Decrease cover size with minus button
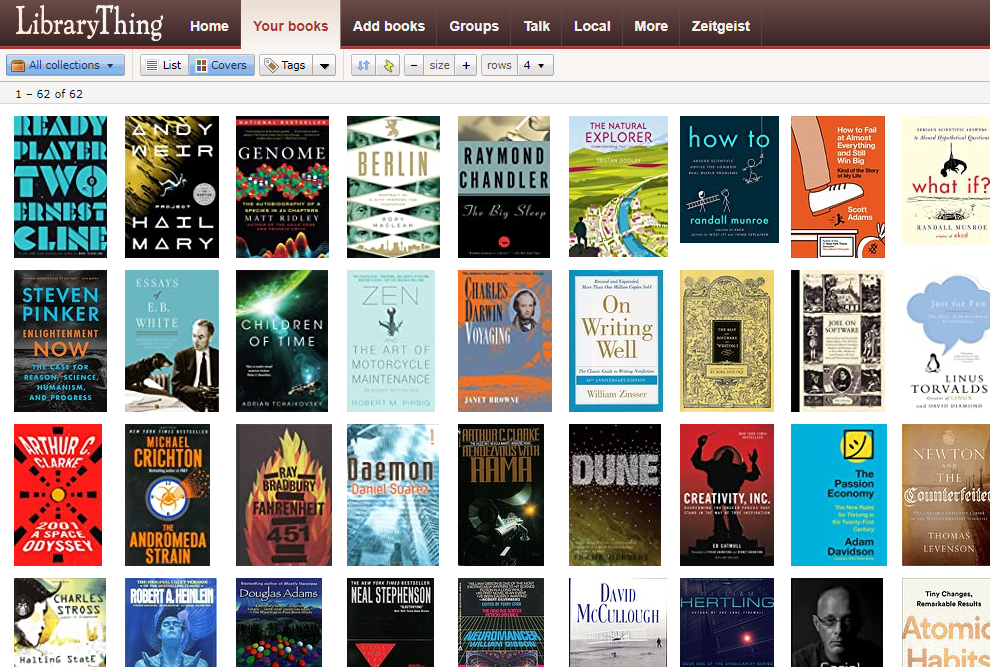Viewport: 990px width, 667px height. (415, 65)
